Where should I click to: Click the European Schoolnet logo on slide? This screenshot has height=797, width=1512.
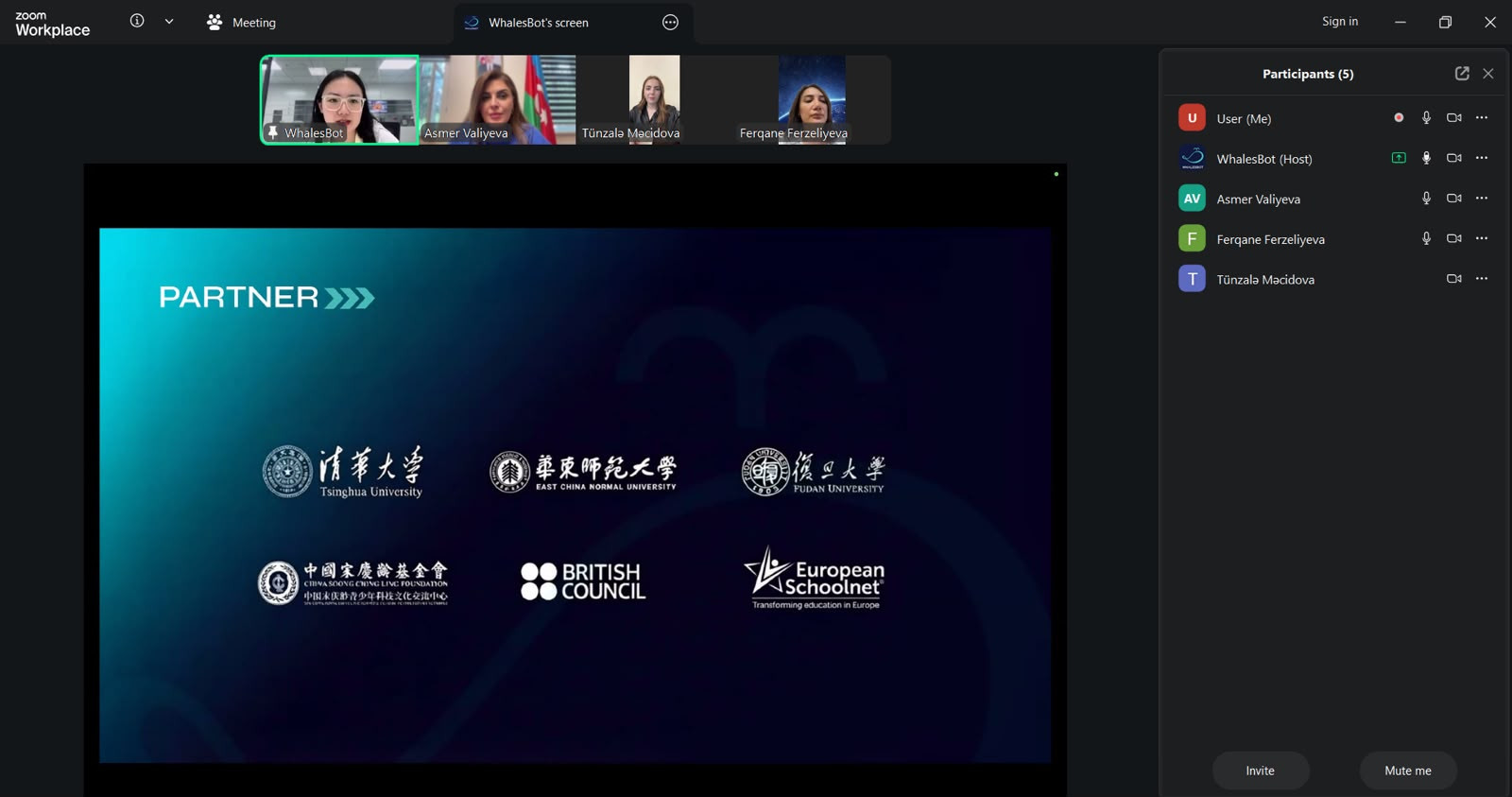tap(815, 578)
